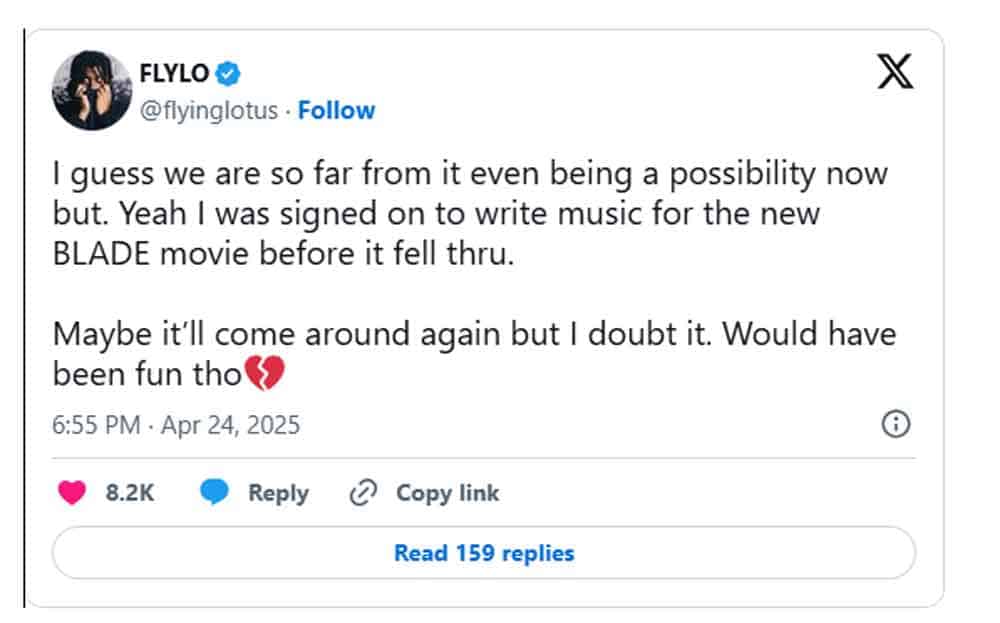Click the chain link icon
Screen dimensions: 1000x623
(363, 492)
